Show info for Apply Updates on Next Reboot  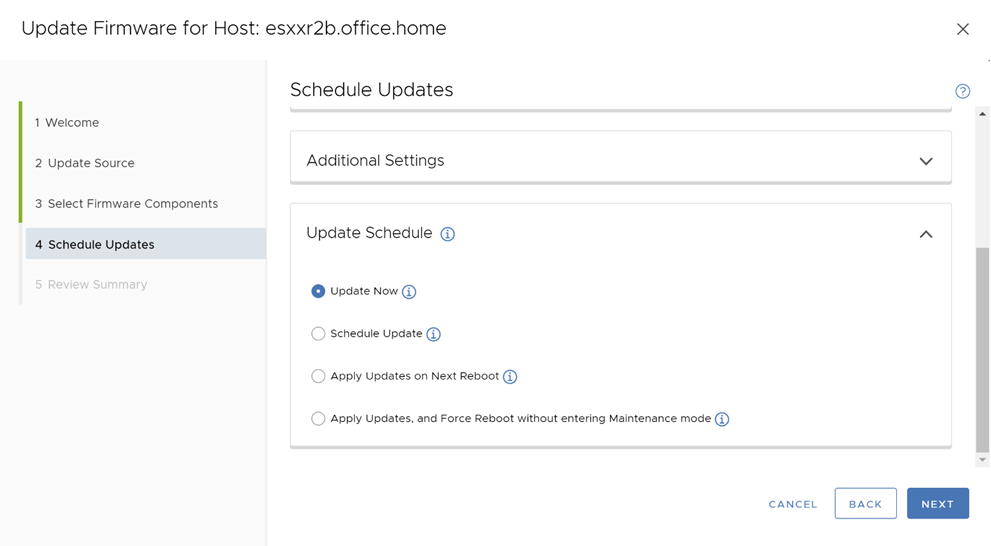(510, 377)
